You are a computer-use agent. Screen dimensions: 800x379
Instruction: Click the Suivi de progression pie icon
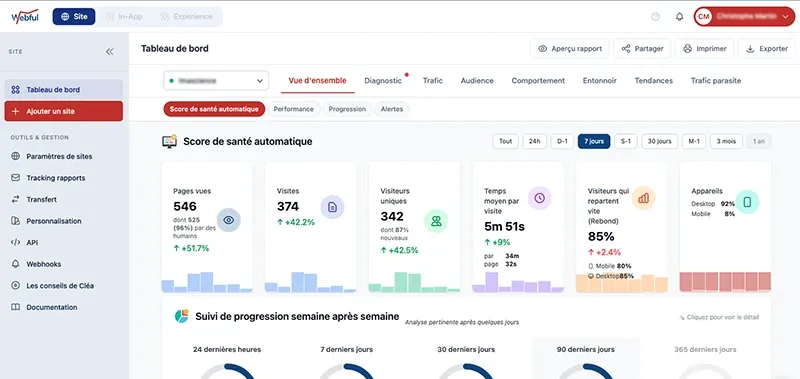coord(181,316)
